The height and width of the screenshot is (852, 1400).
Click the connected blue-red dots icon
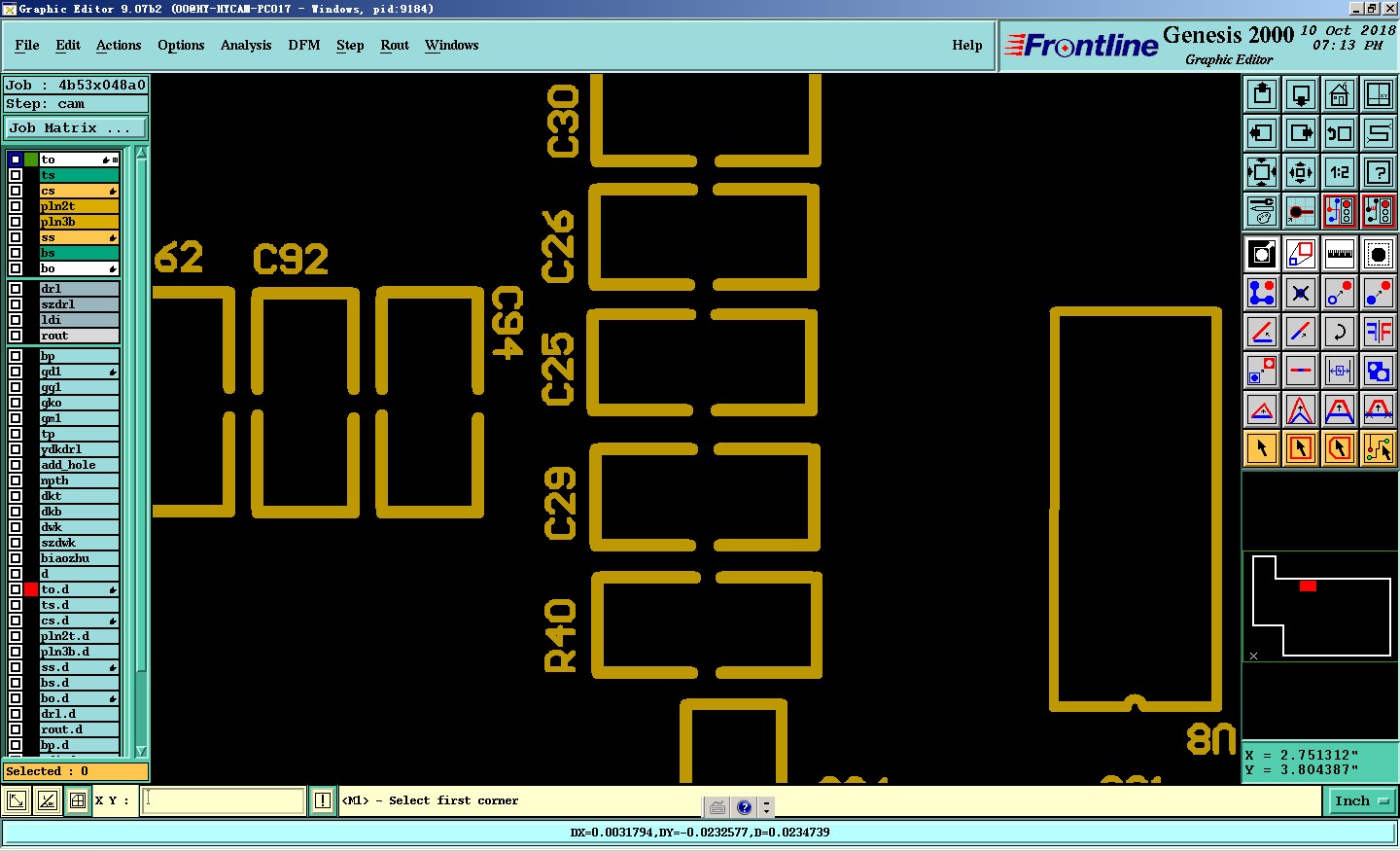(x=1262, y=293)
